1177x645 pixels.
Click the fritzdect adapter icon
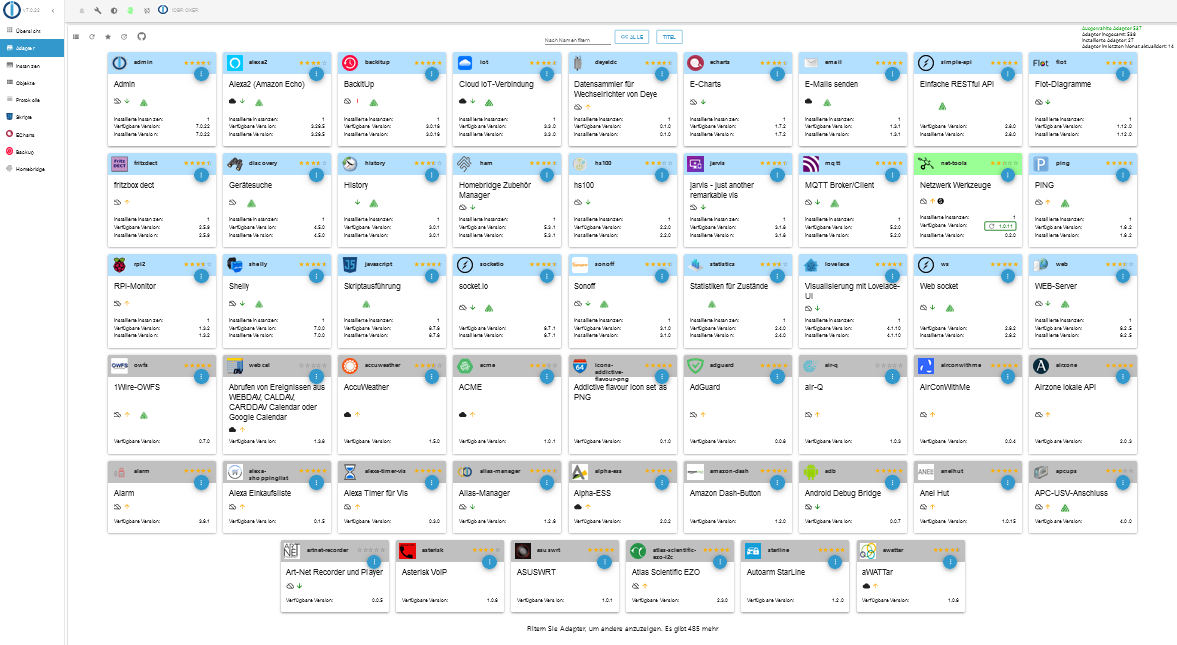[x=119, y=164]
